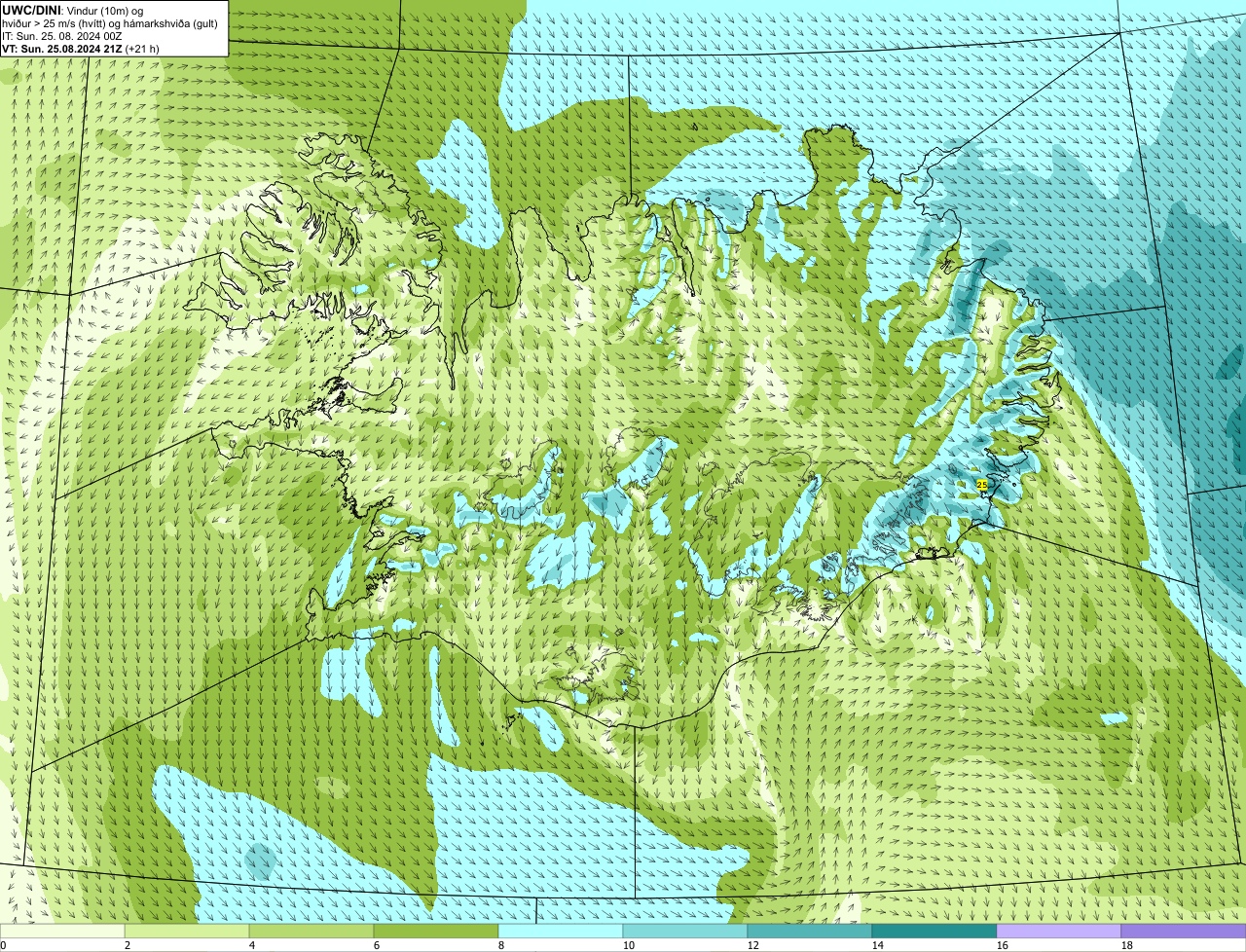Choose the 14–16 m/s dark teal legend swatch
The width and height of the screenshot is (1246, 952).
tap(934, 931)
